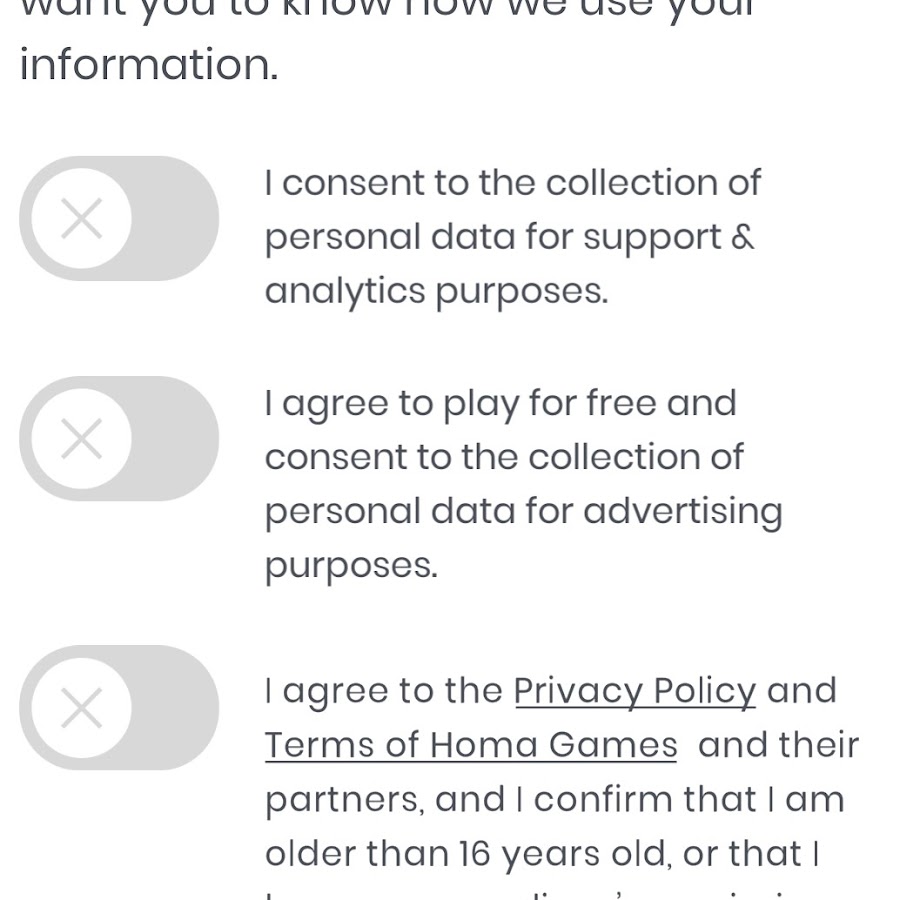Toggle the Privacy Policy agreement switch

[x=119, y=708]
